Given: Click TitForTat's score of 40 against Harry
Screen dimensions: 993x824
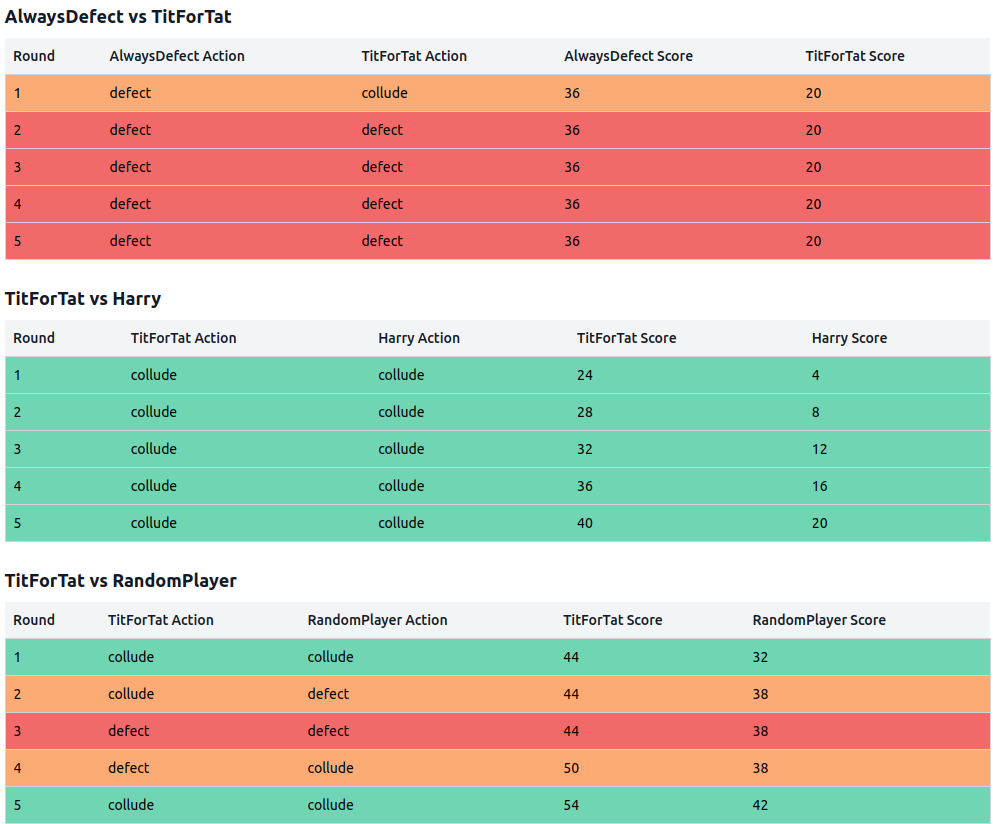Looking at the screenshot, I should [585, 523].
